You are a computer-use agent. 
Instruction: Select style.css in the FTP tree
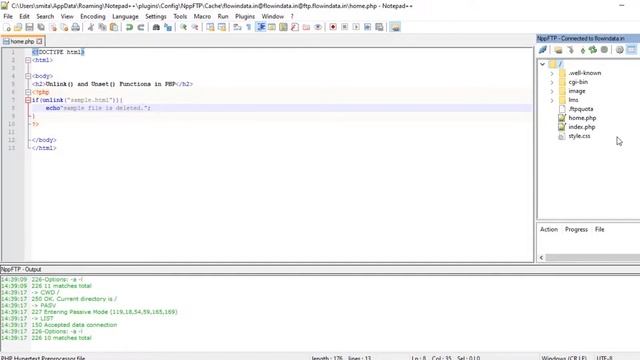coord(579,136)
